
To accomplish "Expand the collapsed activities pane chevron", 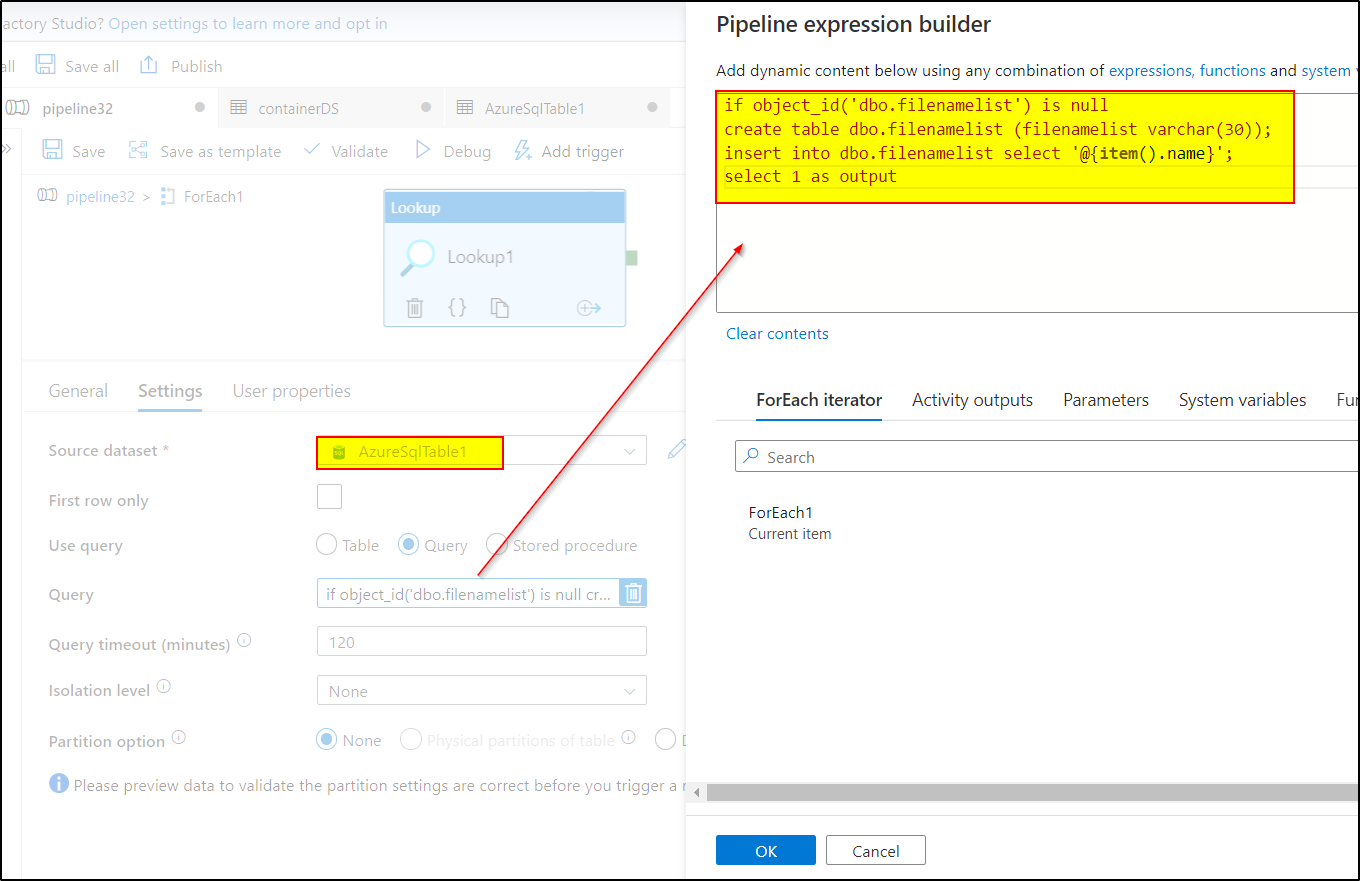I will pyautogui.click(x=6, y=149).
